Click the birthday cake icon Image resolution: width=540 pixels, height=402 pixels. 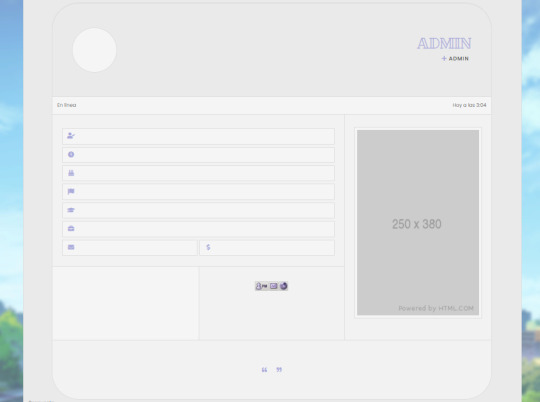point(71,173)
